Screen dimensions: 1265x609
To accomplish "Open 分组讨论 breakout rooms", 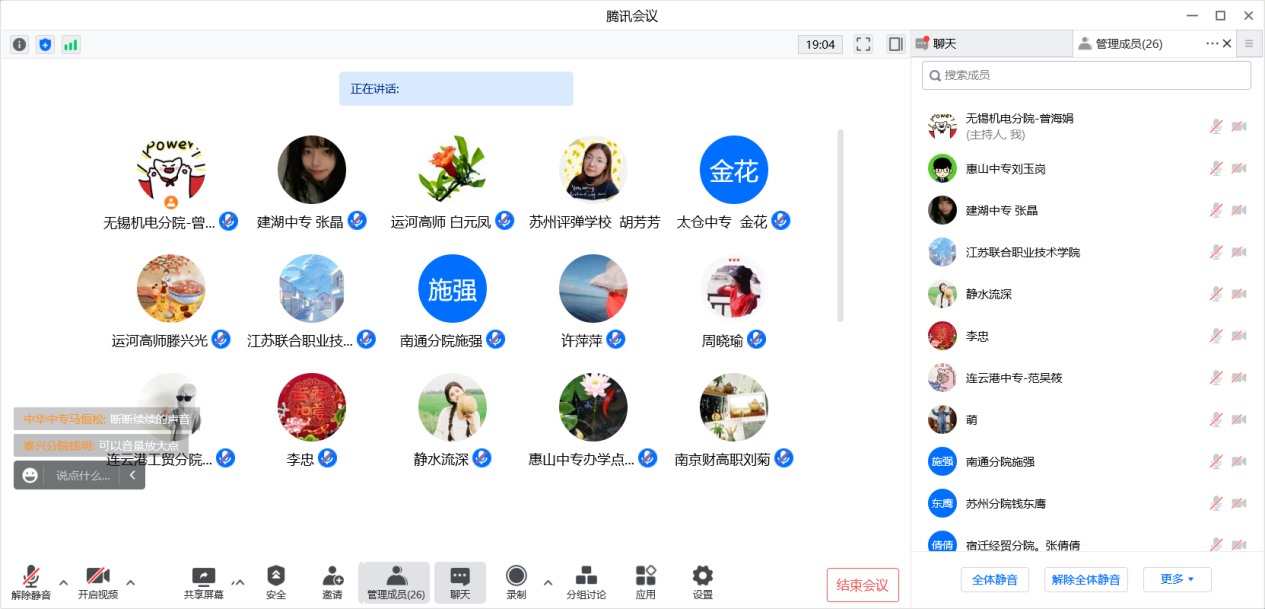I will click(x=586, y=582).
